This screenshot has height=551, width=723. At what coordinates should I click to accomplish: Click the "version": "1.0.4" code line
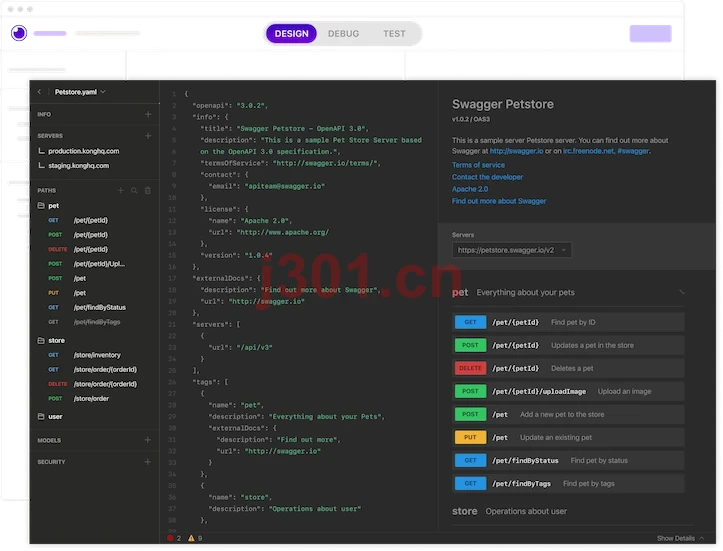[236, 255]
